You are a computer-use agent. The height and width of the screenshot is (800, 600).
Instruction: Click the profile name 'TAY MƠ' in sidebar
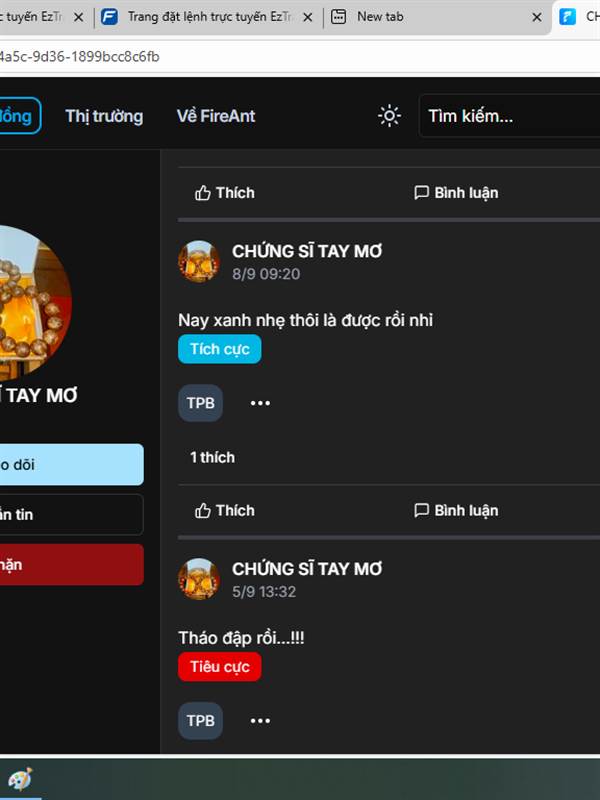point(40,395)
